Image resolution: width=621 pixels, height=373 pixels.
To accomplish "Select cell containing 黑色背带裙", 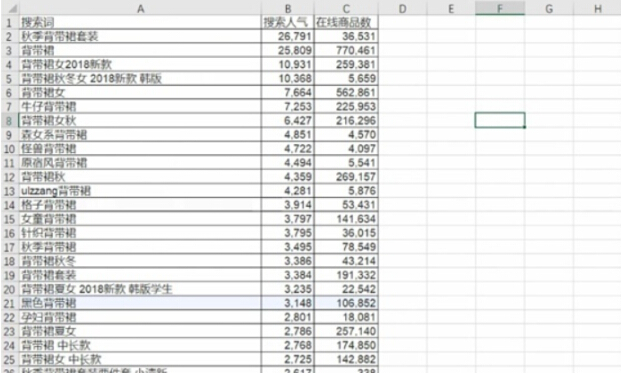I will 140,303.
